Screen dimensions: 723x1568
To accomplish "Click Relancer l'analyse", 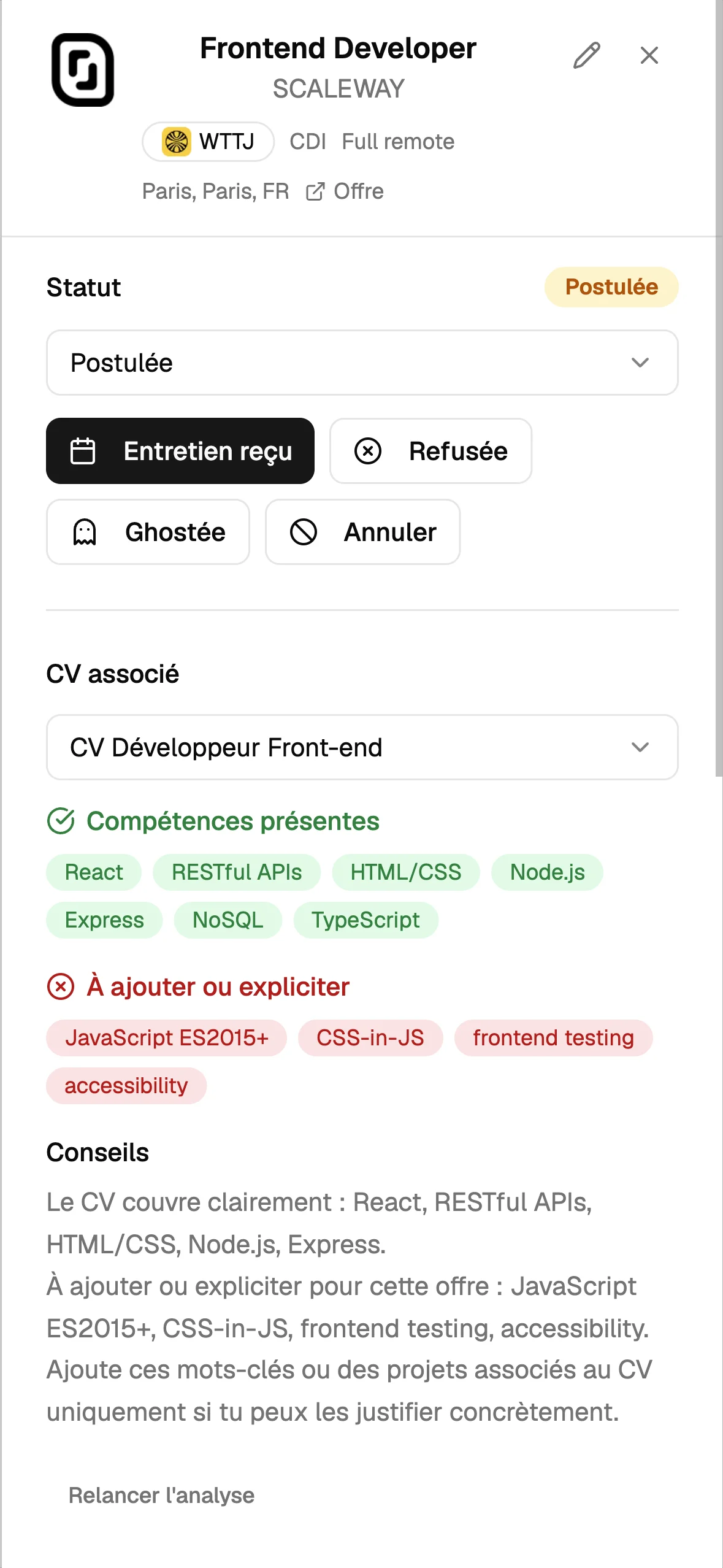I will [x=161, y=1495].
